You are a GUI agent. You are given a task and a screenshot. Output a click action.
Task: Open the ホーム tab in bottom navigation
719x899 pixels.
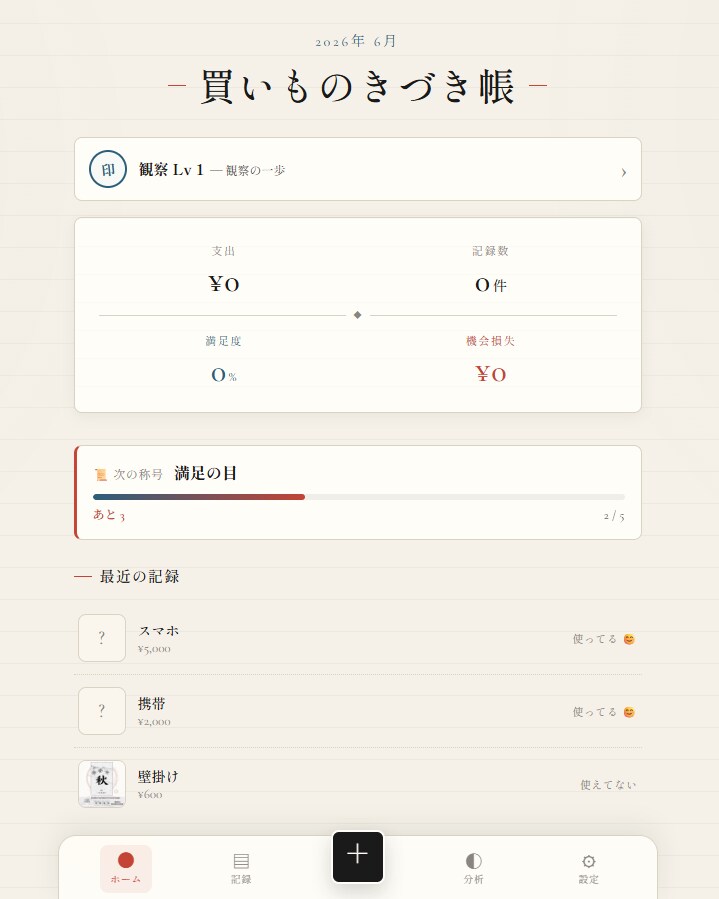[126, 868]
